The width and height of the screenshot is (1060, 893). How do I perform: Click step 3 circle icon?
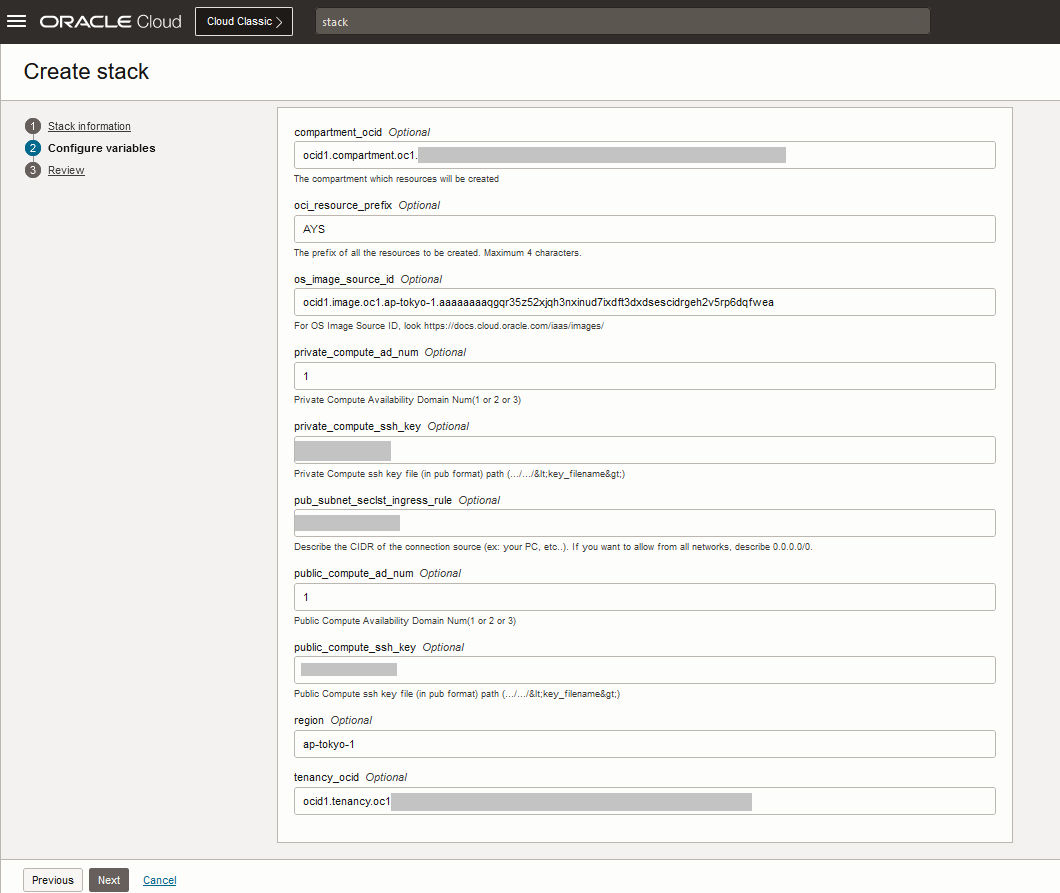point(33,170)
